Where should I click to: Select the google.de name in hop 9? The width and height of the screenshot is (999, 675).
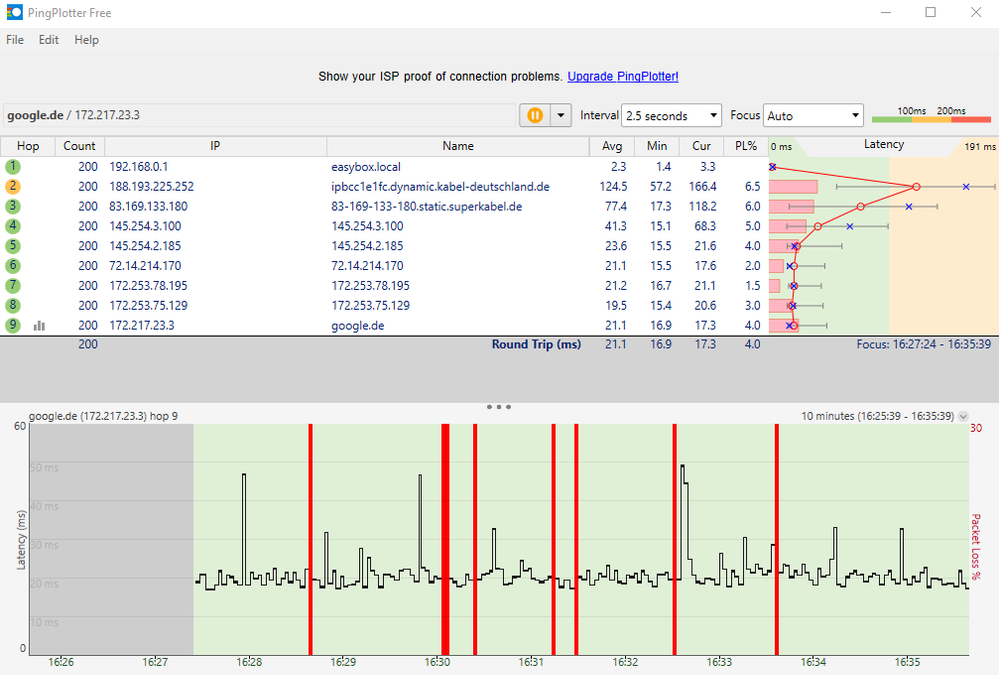(x=357, y=325)
